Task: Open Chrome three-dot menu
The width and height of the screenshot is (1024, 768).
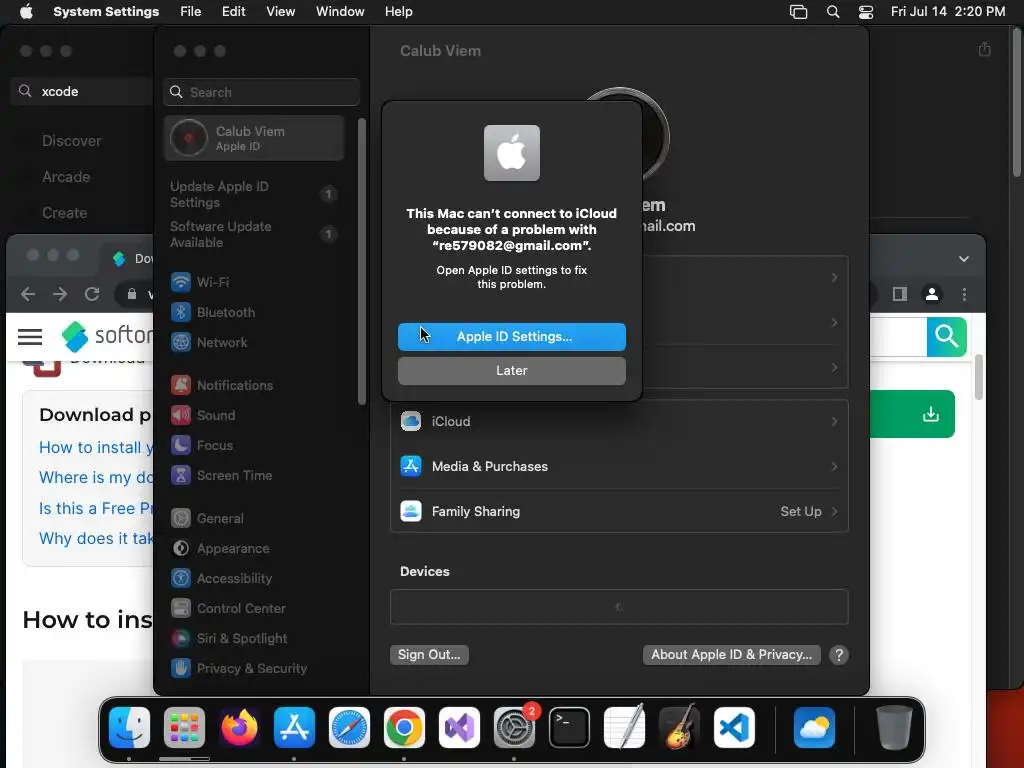Action: (964, 294)
